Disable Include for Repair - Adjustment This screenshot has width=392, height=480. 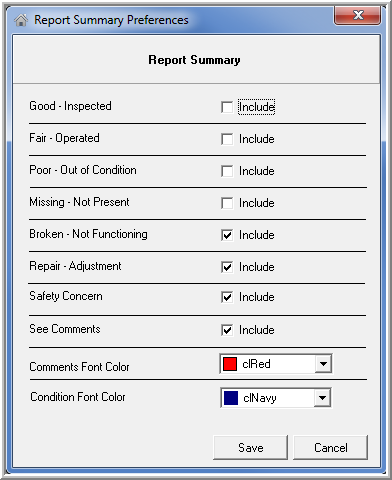pyautogui.click(x=227, y=267)
